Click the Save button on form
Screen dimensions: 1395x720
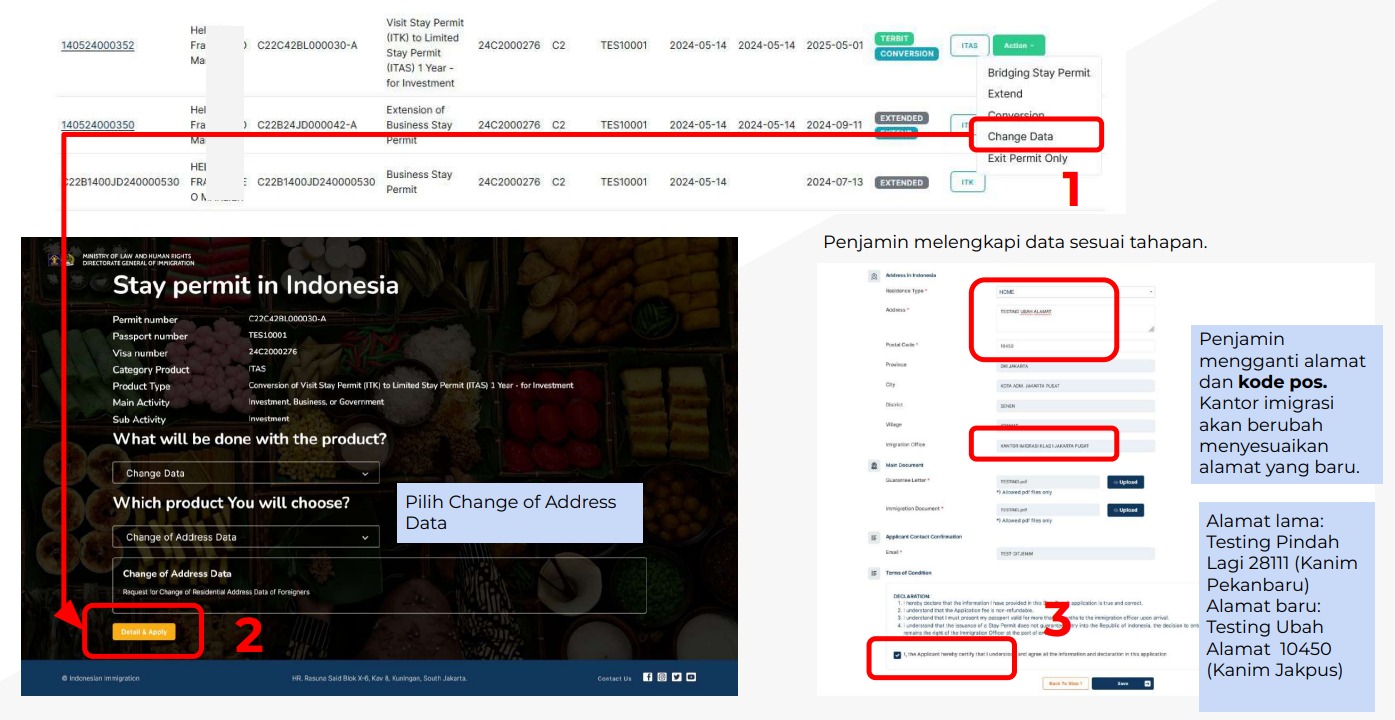pos(1122,684)
